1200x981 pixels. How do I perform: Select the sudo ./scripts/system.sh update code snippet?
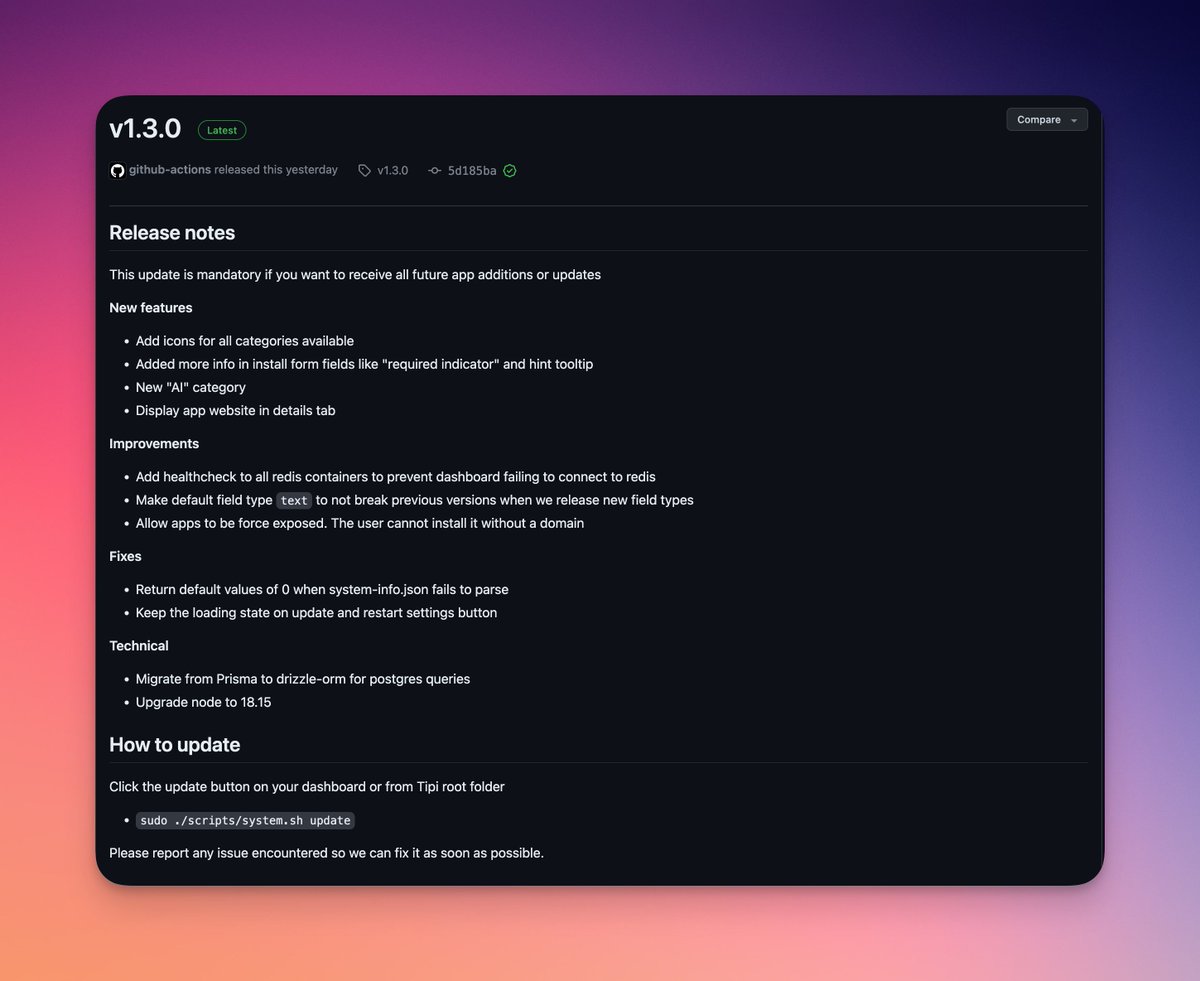click(x=245, y=820)
